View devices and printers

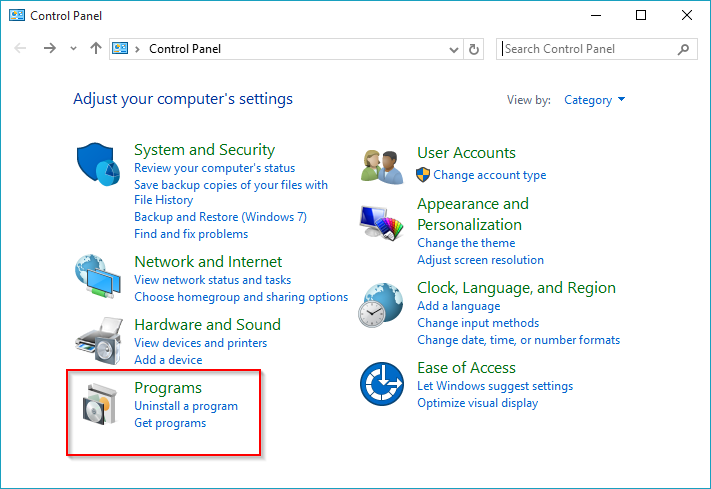tap(200, 343)
